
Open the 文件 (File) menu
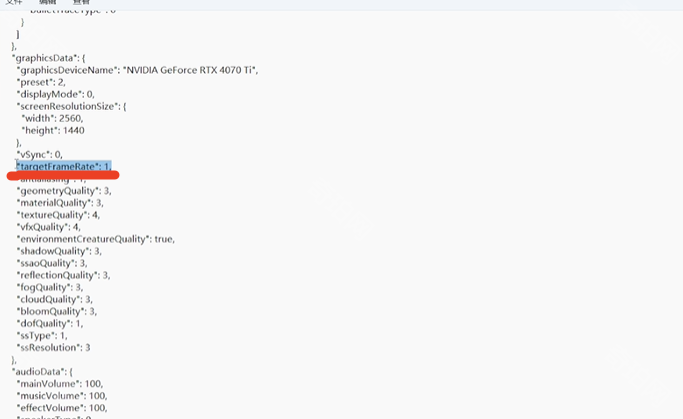(13, 3)
